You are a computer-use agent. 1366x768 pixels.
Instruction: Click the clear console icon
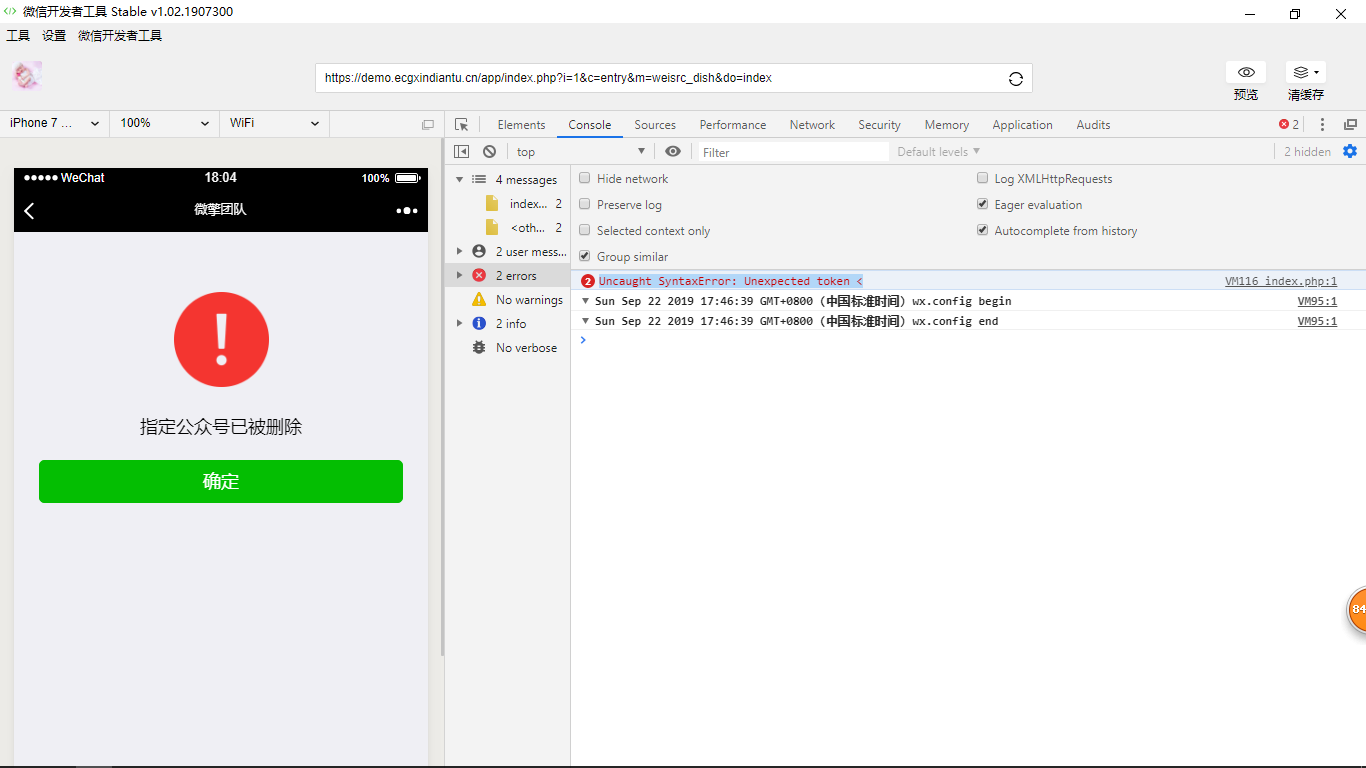489,152
